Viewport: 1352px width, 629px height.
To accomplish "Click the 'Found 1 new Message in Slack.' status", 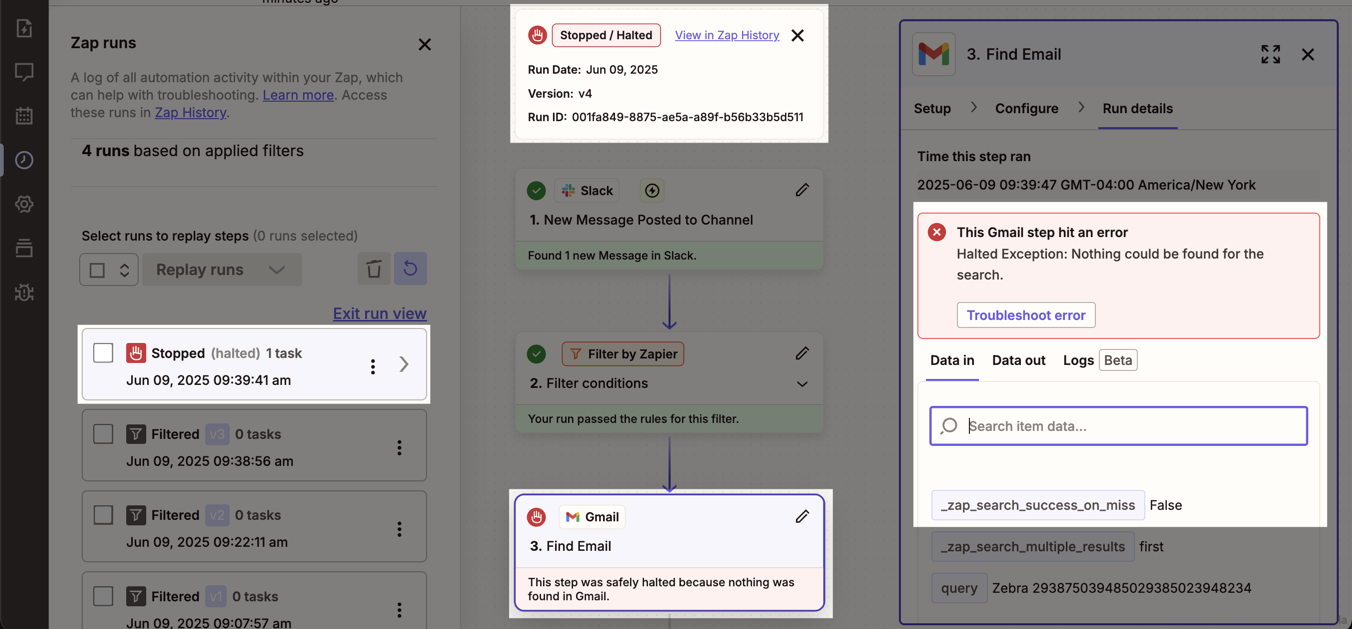I will point(612,255).
